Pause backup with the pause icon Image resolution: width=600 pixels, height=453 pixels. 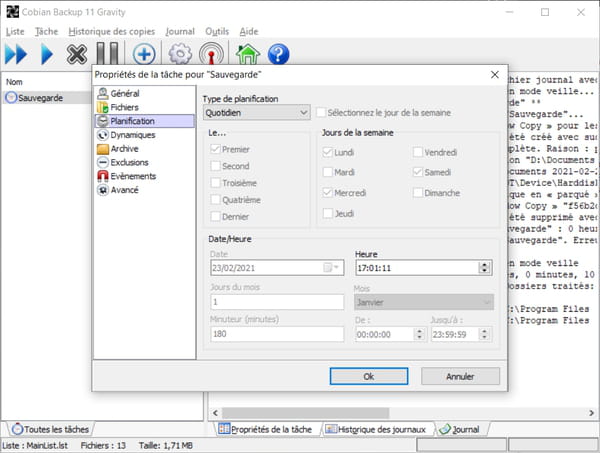(x=107, y=54)
